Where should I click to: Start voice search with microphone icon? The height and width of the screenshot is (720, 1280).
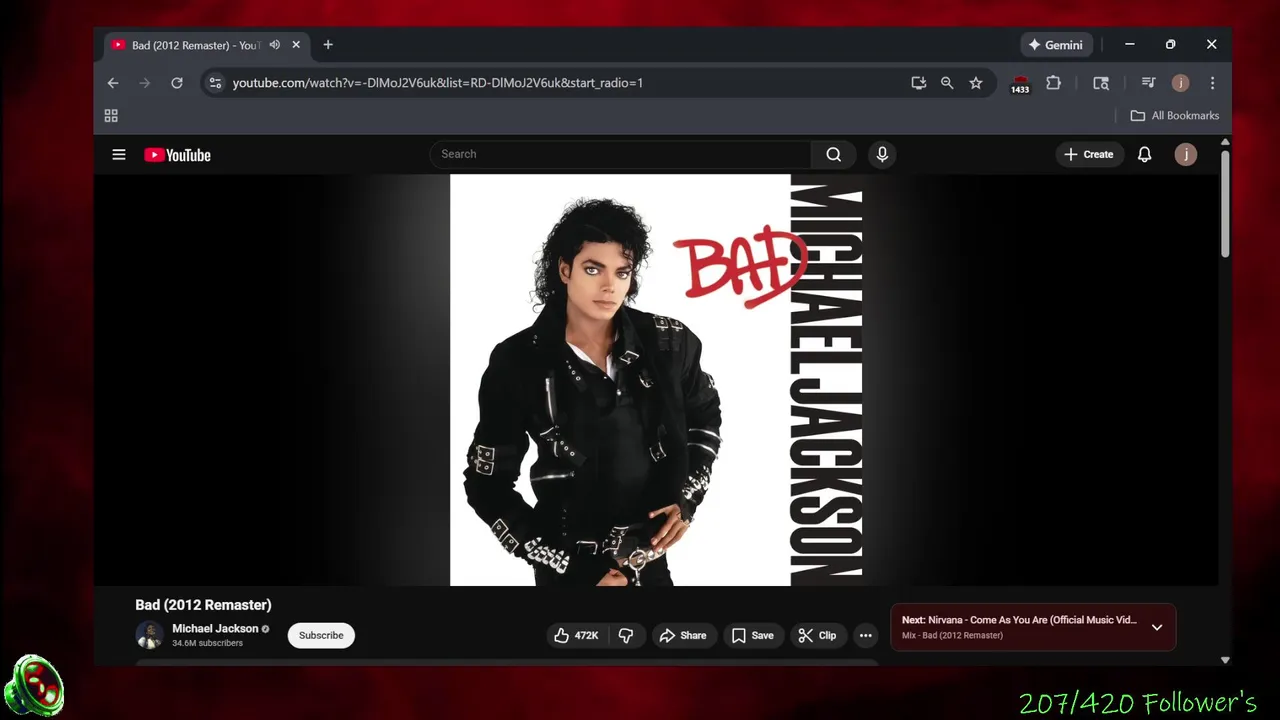coord(882,154)
